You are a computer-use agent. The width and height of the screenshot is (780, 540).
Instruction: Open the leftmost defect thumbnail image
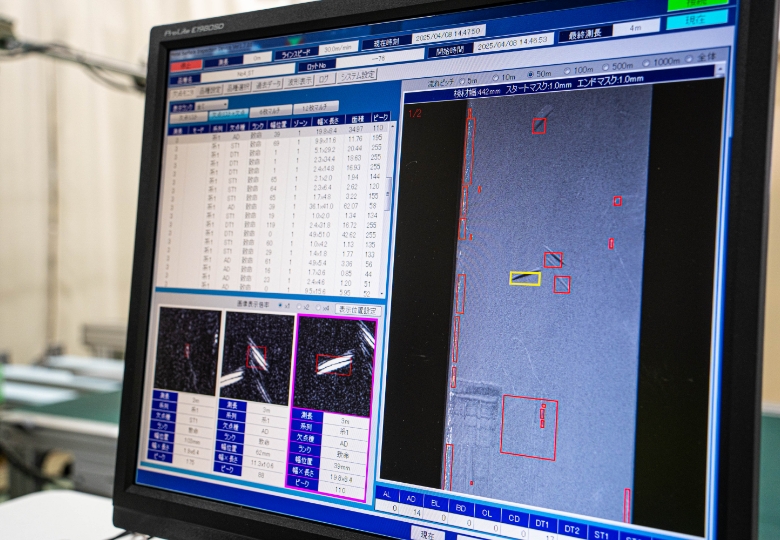(187, 351)
